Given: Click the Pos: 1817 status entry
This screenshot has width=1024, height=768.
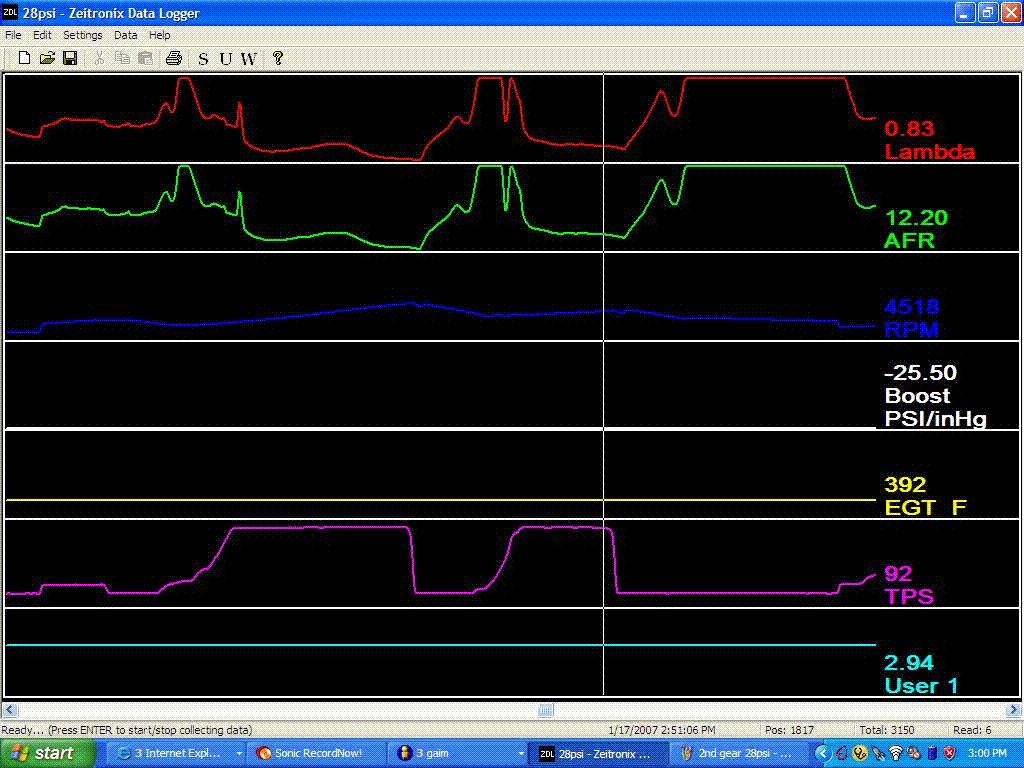Looking at the screenshot, I should coord(789,729).
